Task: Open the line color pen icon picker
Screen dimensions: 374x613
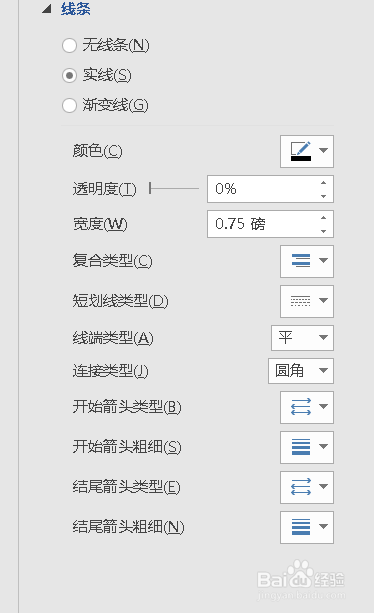Action: [301, 151]
